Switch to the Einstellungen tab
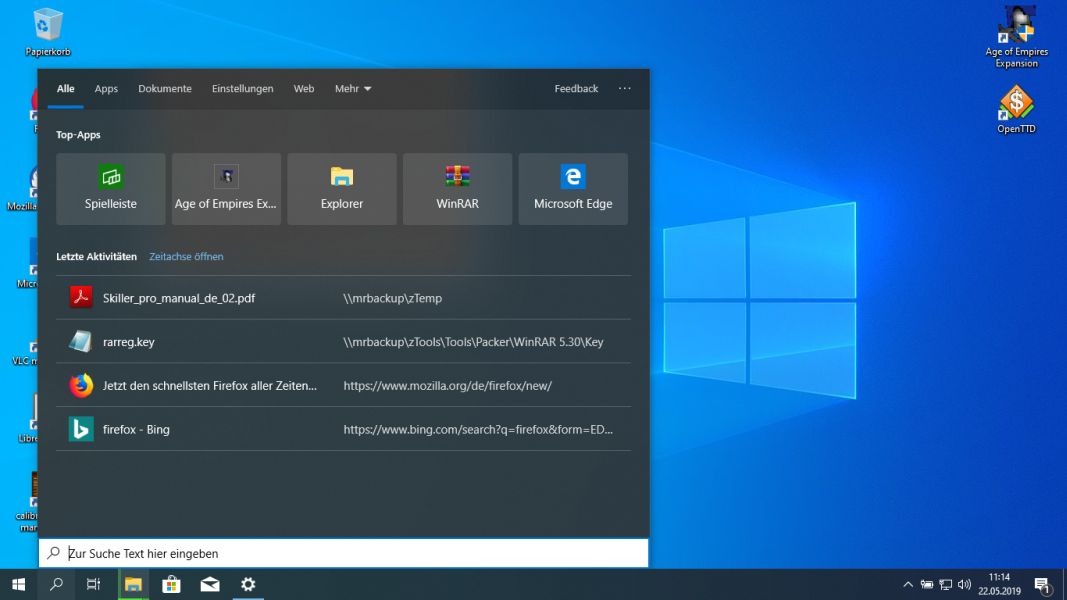1067x600 pixels. [x=242, y=88]
